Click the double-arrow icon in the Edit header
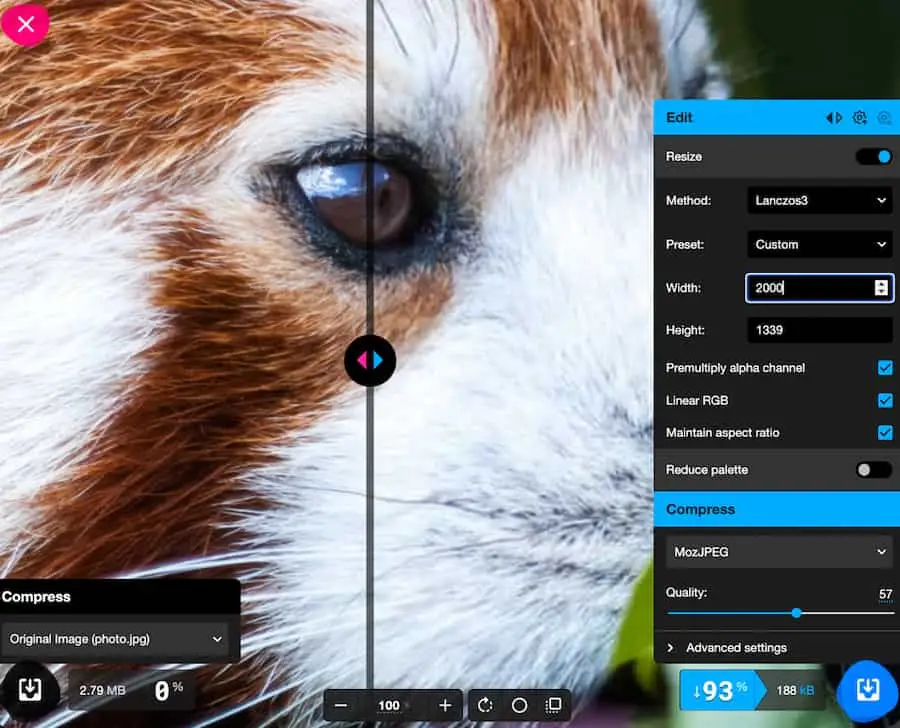The width and height of the screenshot is (900, 728). pos(833,118)
